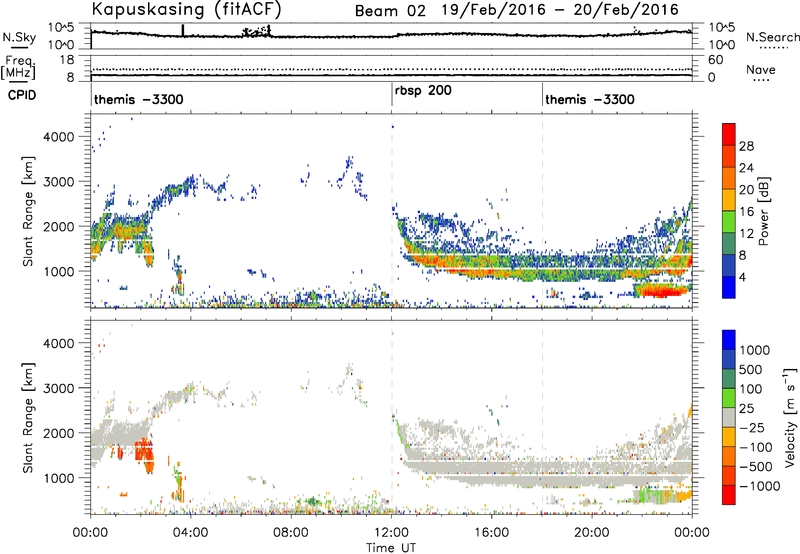800x554 pixels.
Task: Click the "-25" label on velocity colorbar
Action: tap(753, 428)
